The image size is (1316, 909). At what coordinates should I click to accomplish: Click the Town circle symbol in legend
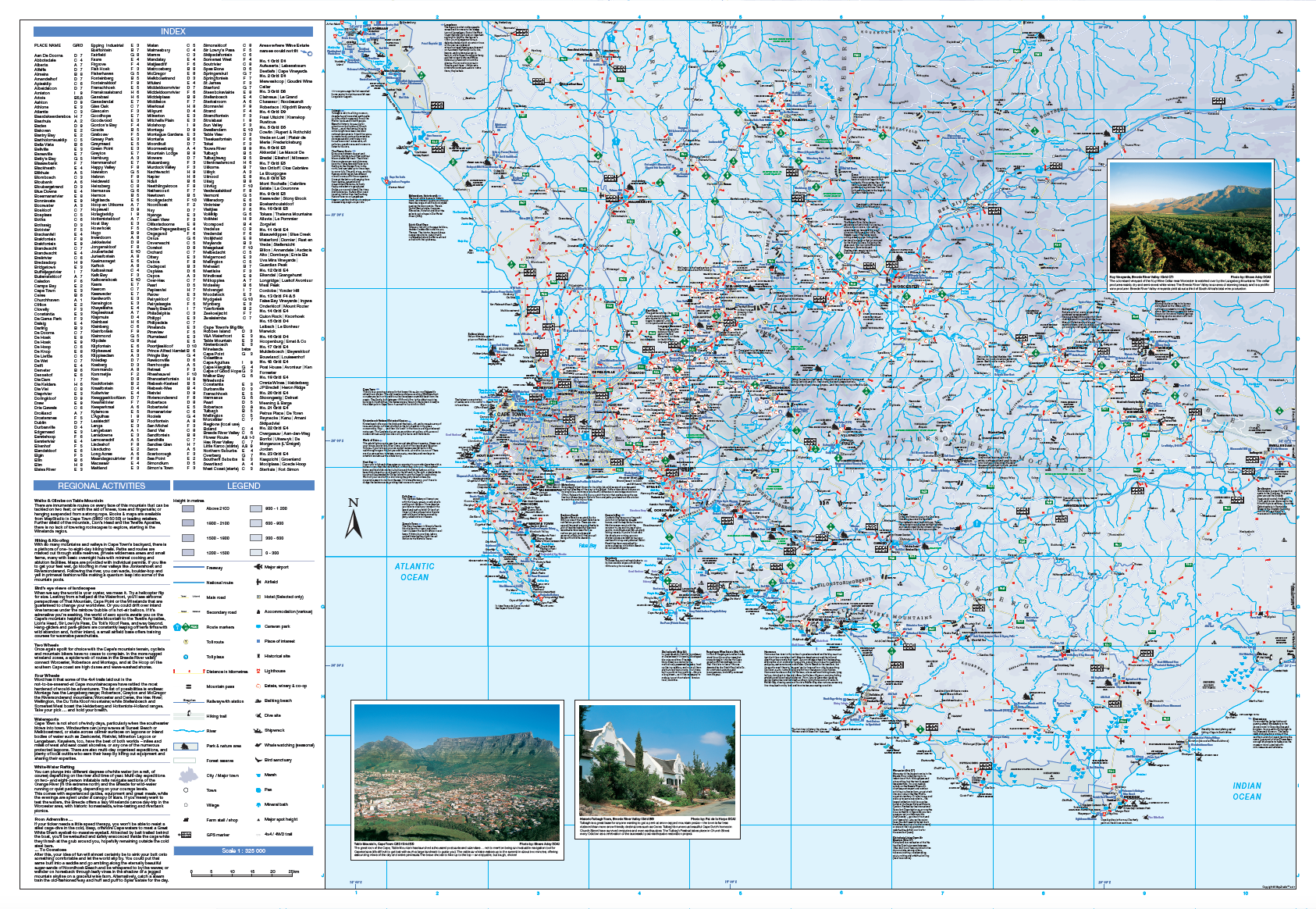pos(187,790)
